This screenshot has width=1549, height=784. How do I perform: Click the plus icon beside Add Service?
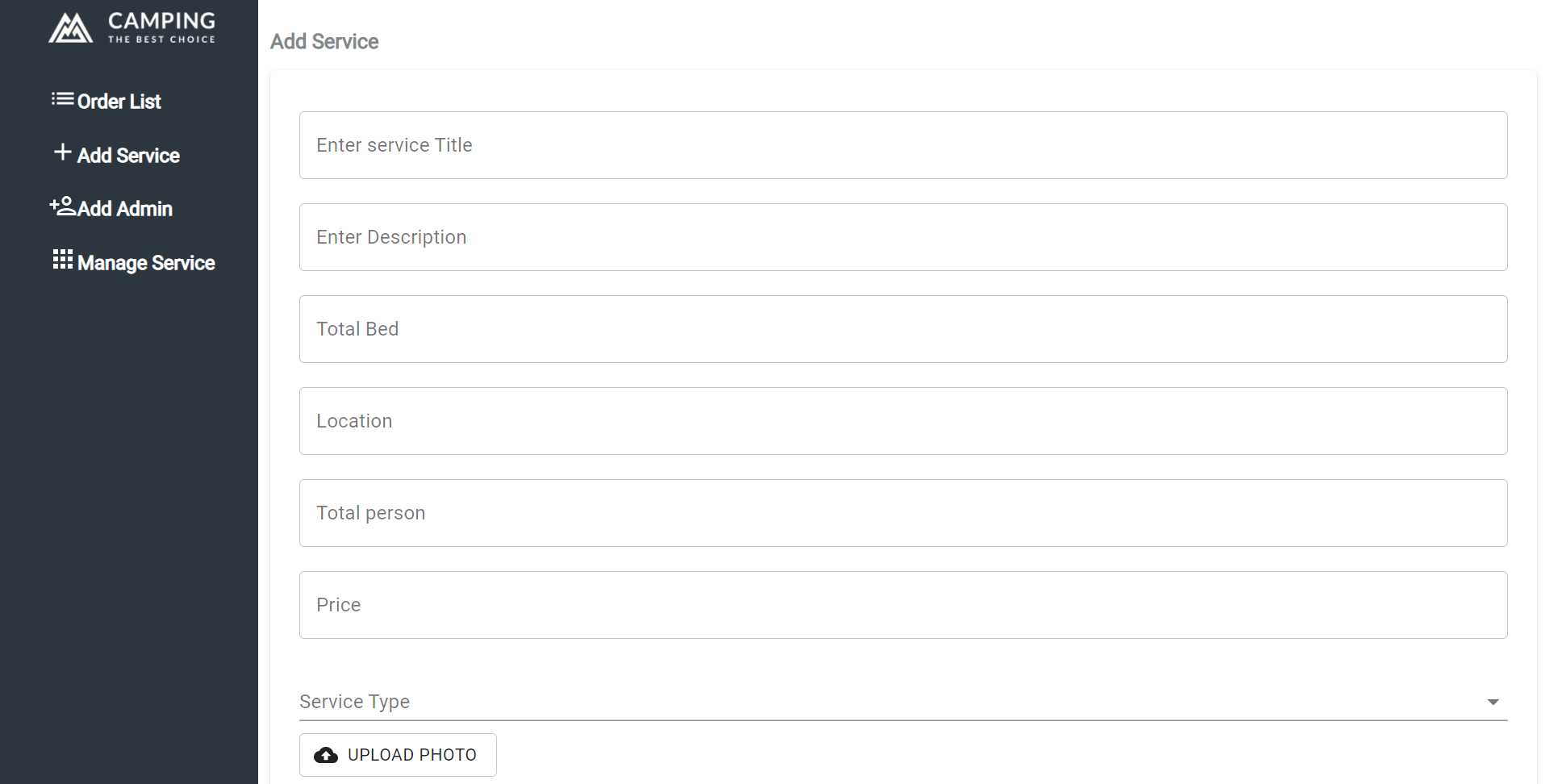pyautogui.click(x=62, y=152)
